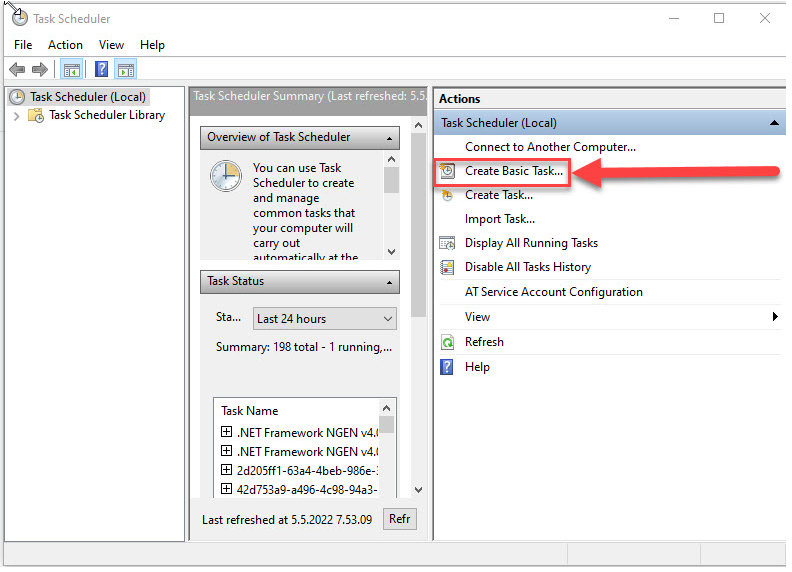Toggle the Show/Hide Console Tree toolbar icon
792x572 pixels.
pos(71,69)
